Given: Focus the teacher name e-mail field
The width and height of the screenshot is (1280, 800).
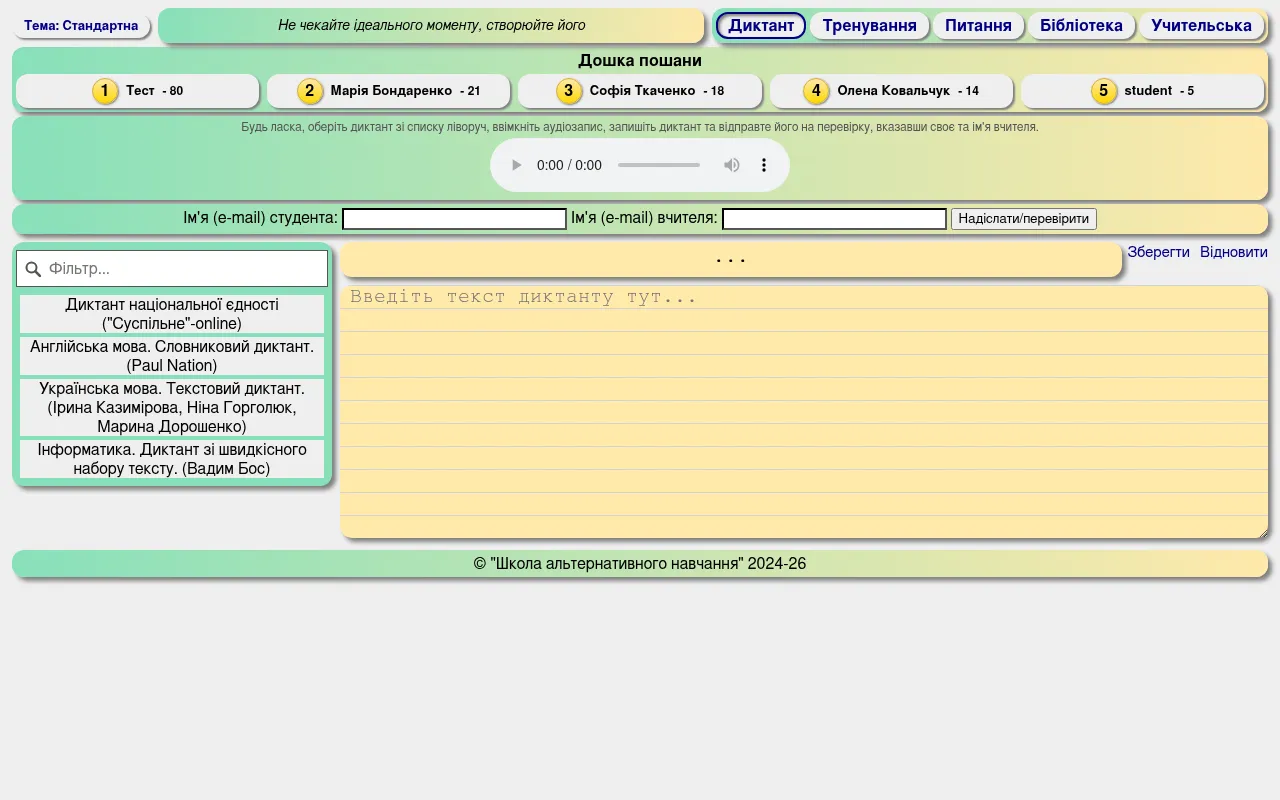Looking at the screenshot, I should [x=834, y=219].
